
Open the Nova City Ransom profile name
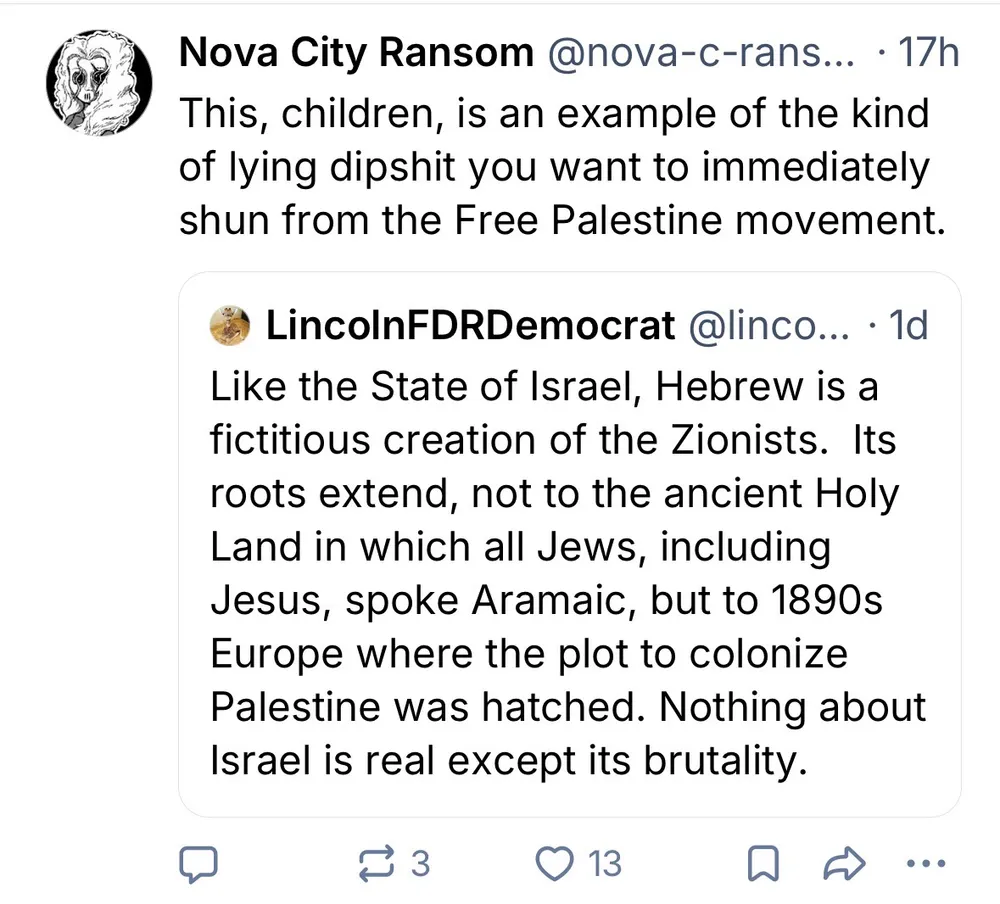[355, 53]
